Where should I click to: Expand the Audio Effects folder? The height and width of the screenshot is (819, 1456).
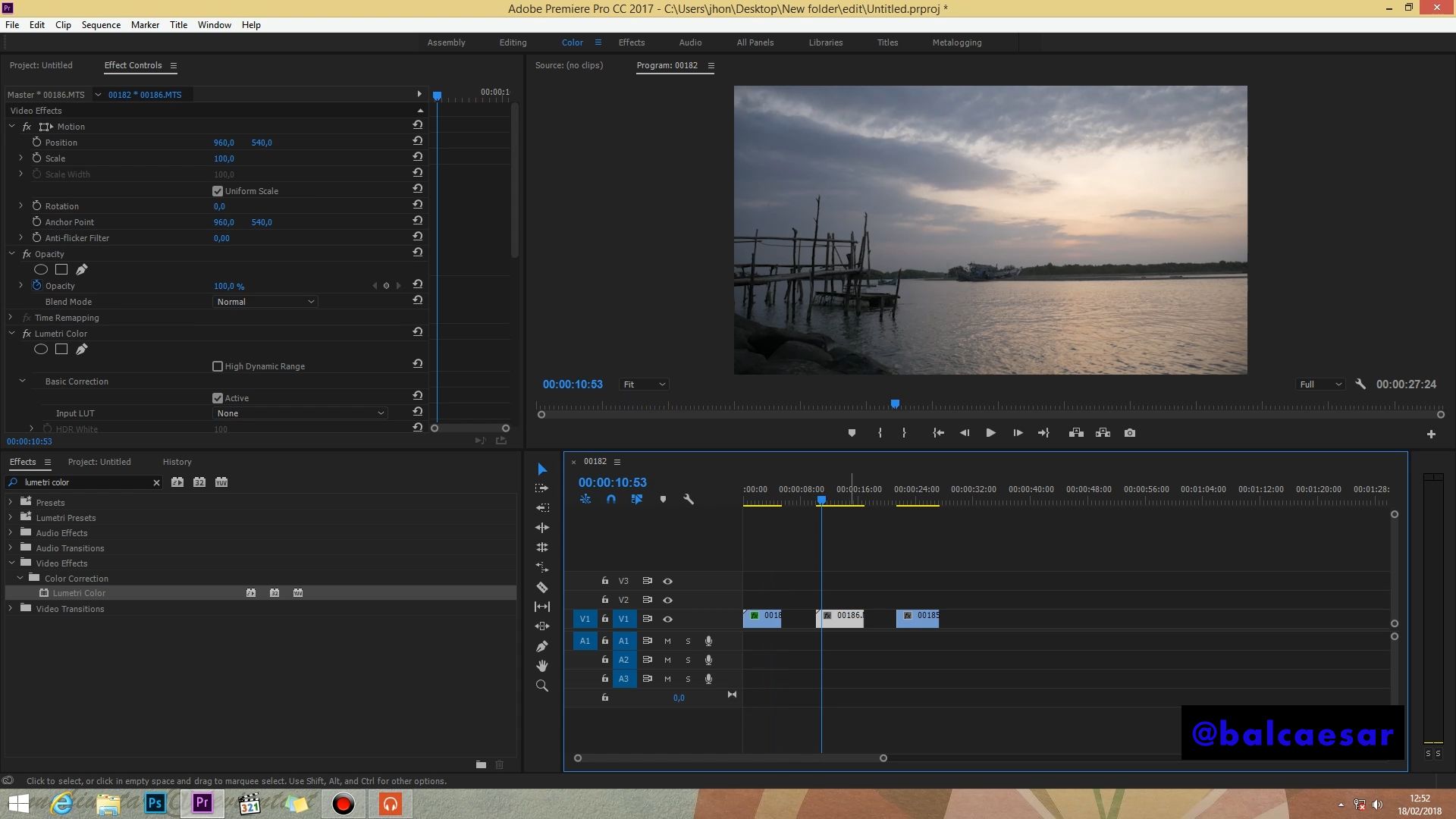11,532
